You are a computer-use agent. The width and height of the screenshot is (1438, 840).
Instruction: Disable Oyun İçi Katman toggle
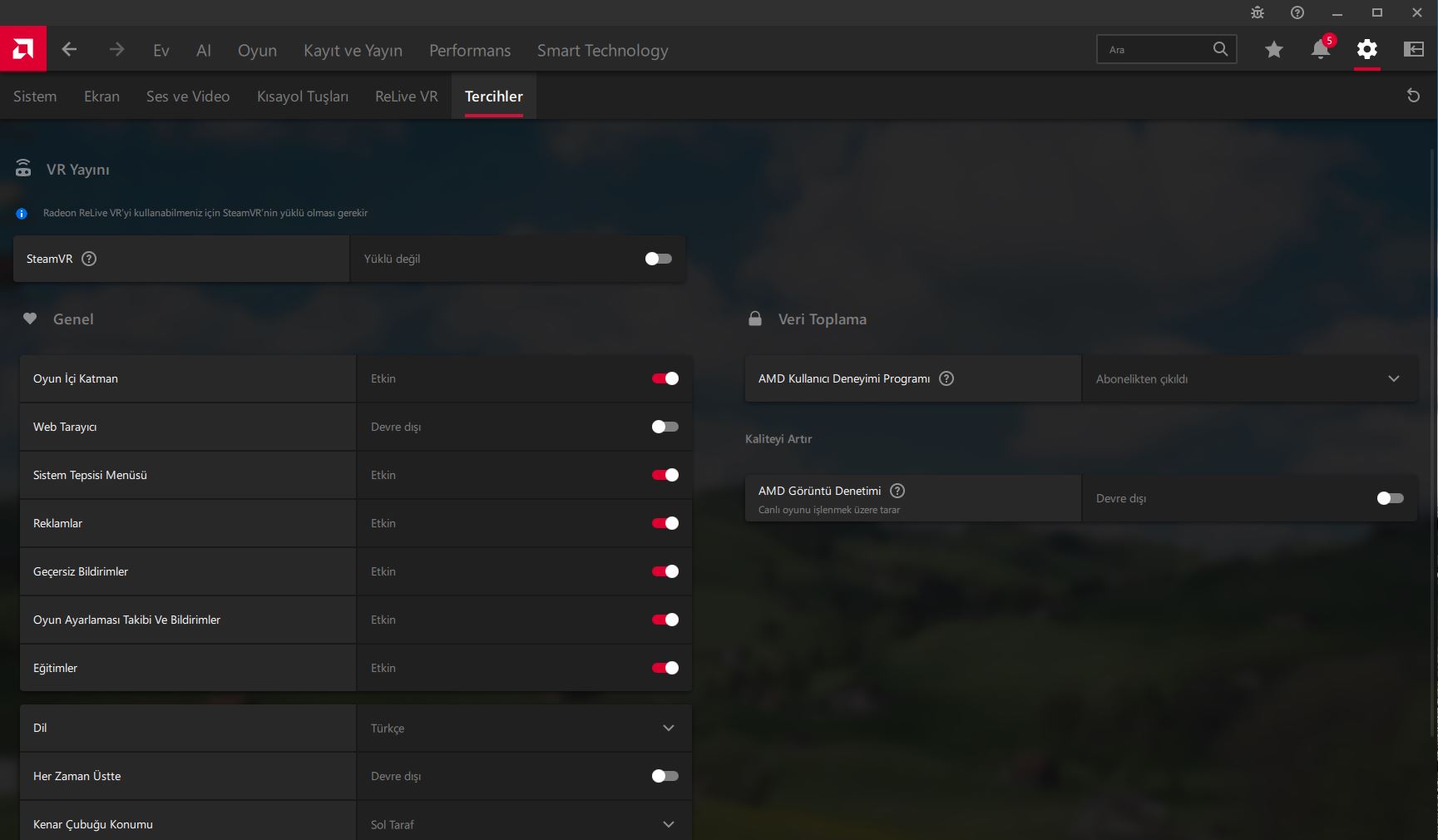pos(665,378)
